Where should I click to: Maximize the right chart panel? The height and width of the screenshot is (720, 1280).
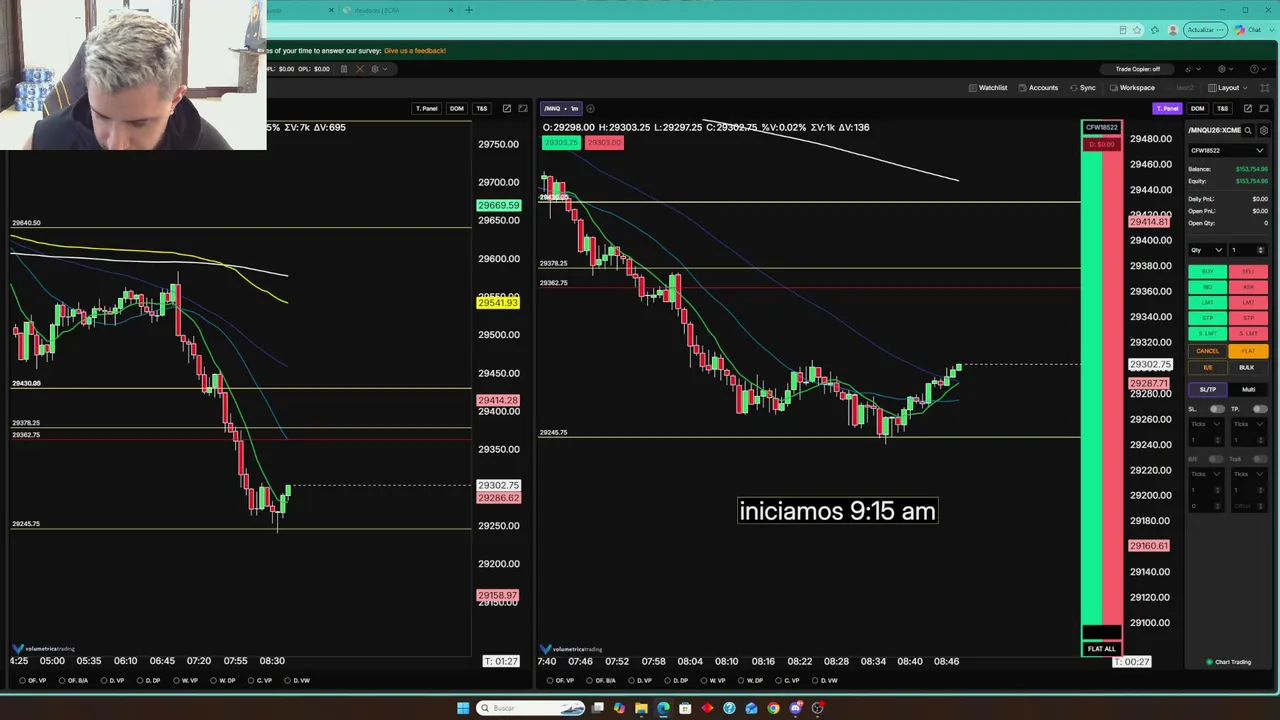(1264, 108)
